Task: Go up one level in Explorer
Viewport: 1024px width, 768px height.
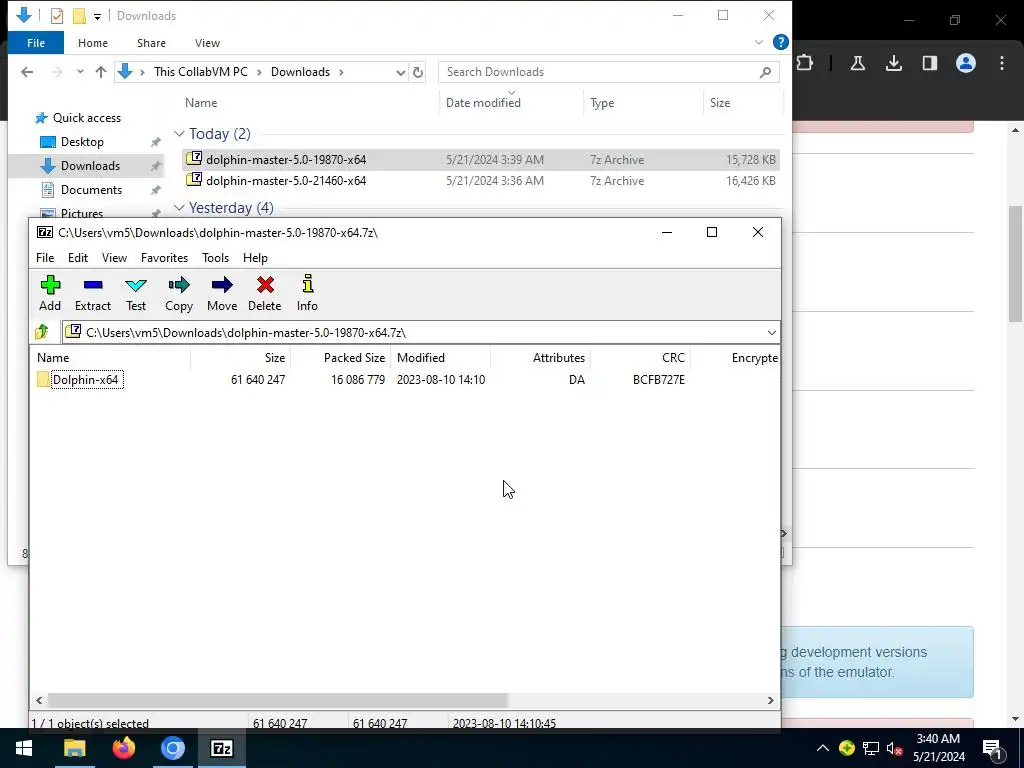Action: [x=101, y=72]
